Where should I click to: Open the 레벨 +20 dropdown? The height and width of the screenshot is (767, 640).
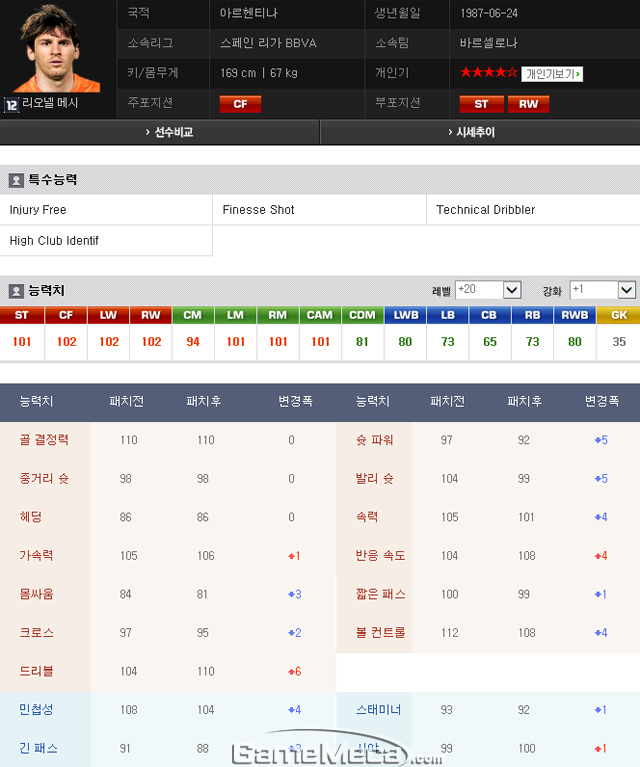tap(488, 290)
